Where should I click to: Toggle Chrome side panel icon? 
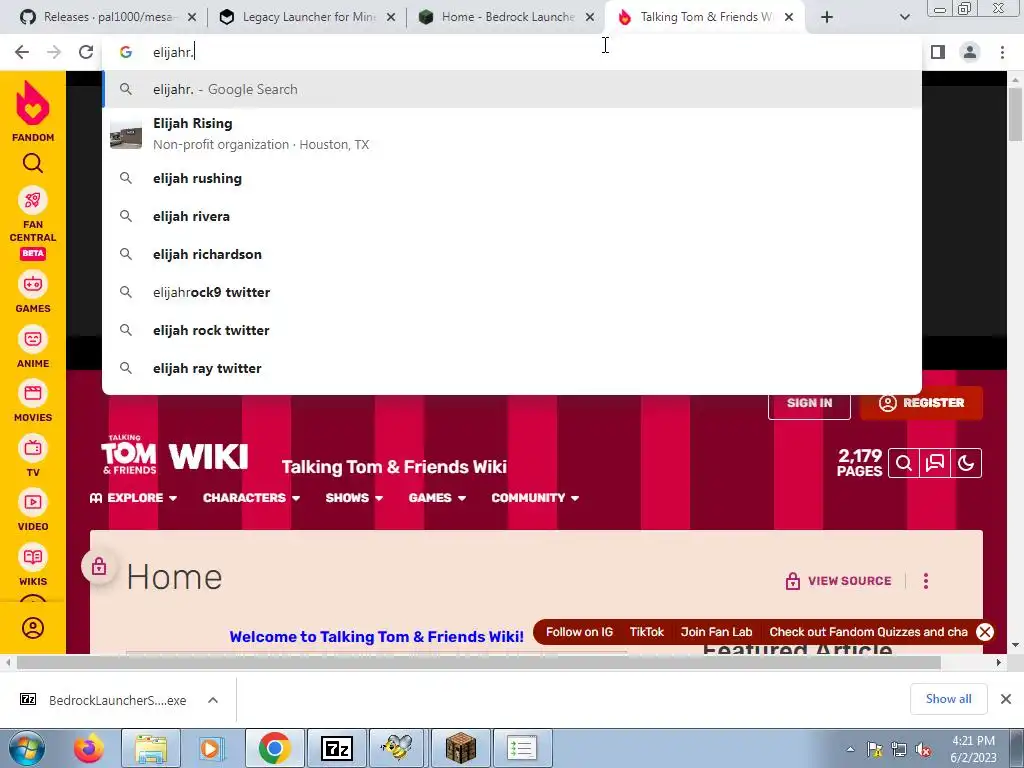938,52
